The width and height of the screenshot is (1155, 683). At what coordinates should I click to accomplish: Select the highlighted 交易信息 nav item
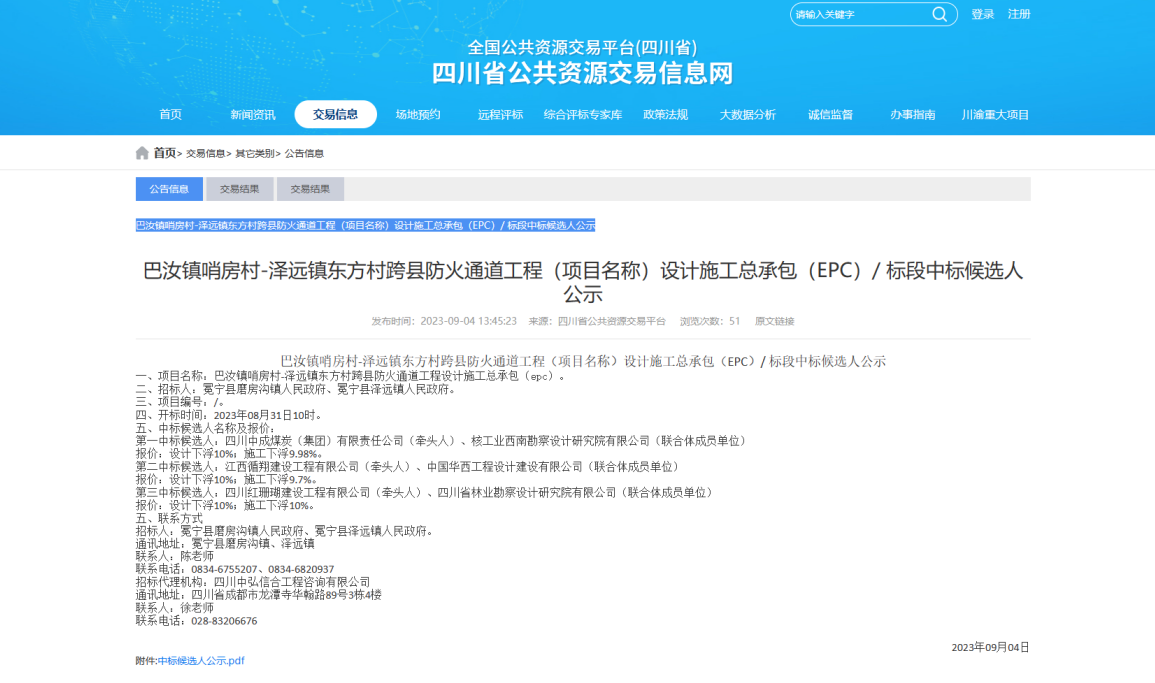tap(335, 115)
